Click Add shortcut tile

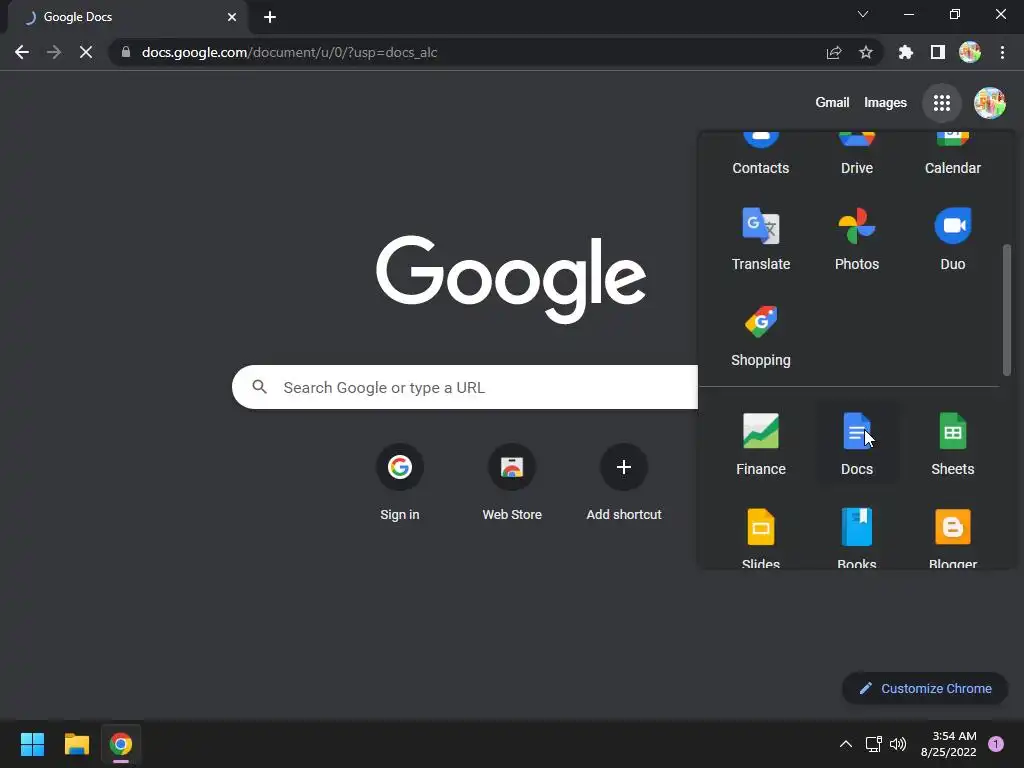pyautogui.click(x=624, y=482)
